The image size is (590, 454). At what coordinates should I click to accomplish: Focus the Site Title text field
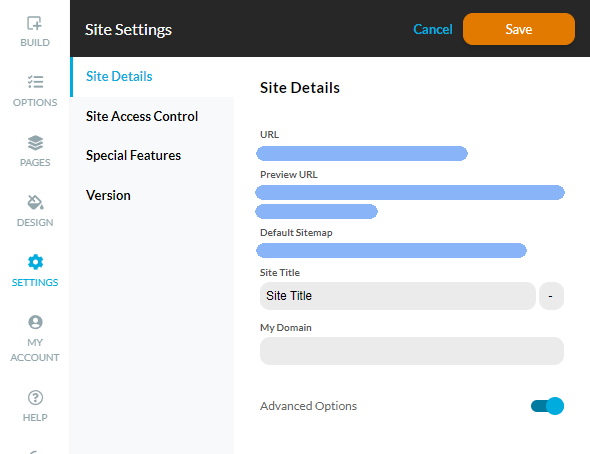pyautogui.click(x=397, y=296)
